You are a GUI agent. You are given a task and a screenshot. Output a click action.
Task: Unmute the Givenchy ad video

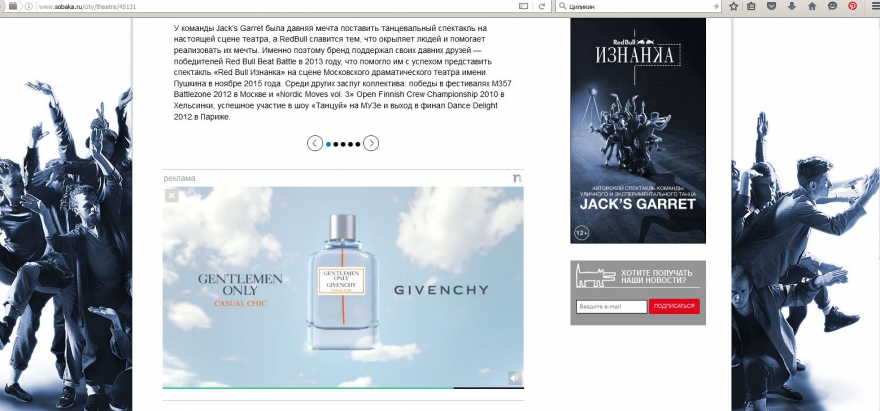coord(513,377)
